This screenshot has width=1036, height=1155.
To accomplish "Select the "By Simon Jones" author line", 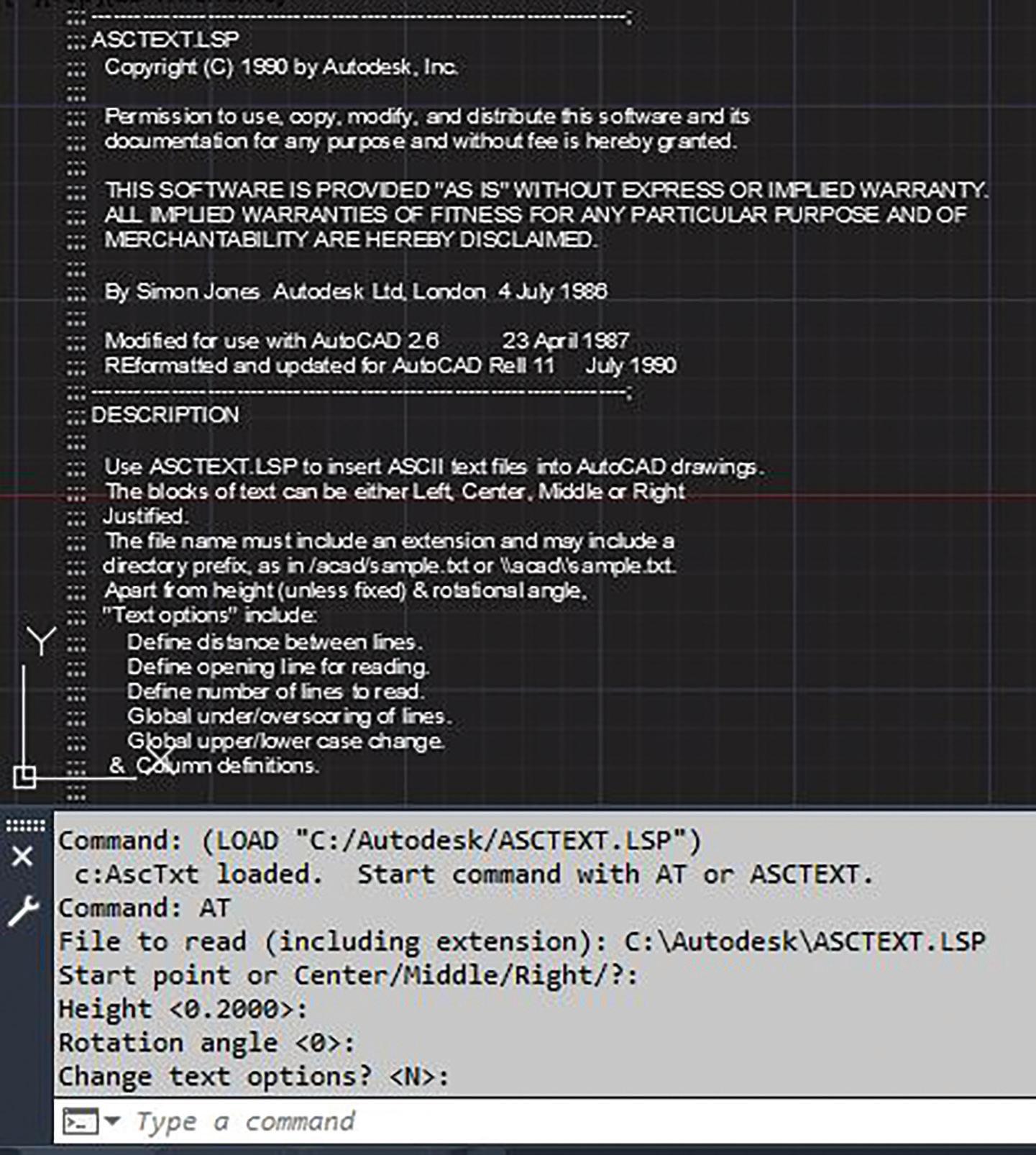I will (x=356, y=291).
